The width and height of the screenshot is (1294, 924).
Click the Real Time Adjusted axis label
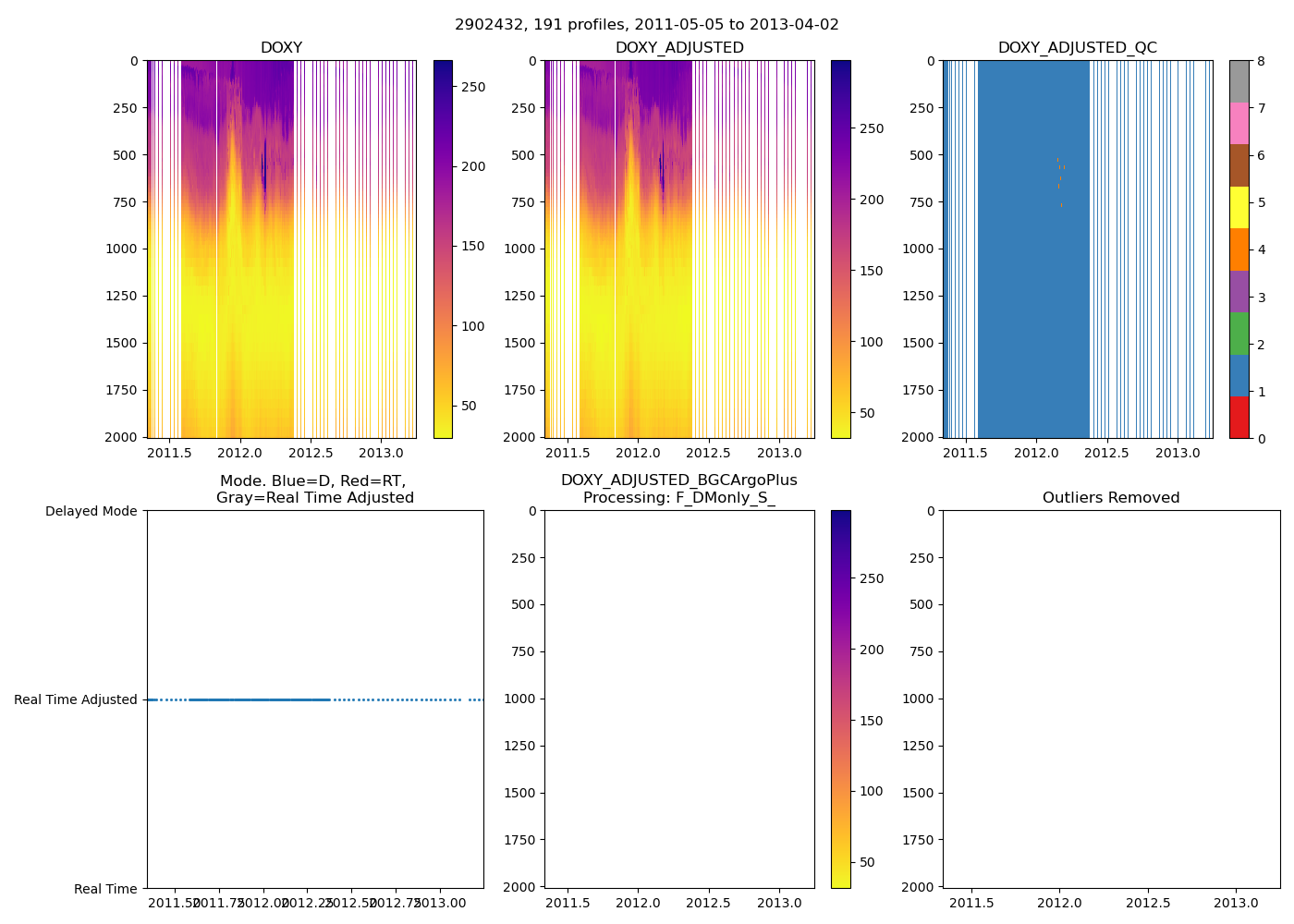point(76,699)
